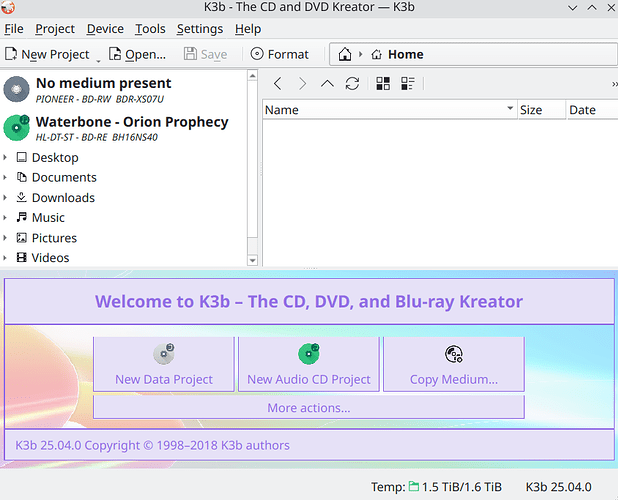Image resolution: width=618 pixels, height=500 pixels.
Task: Click the Format disc toolbar button
Action: (279, 54)
